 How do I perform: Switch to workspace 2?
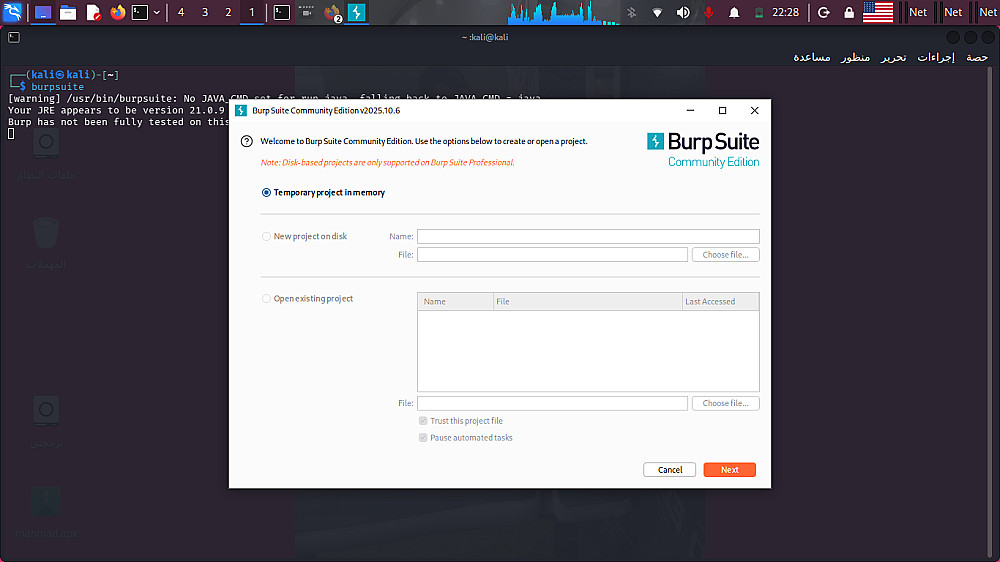click(x=228, y=12)
